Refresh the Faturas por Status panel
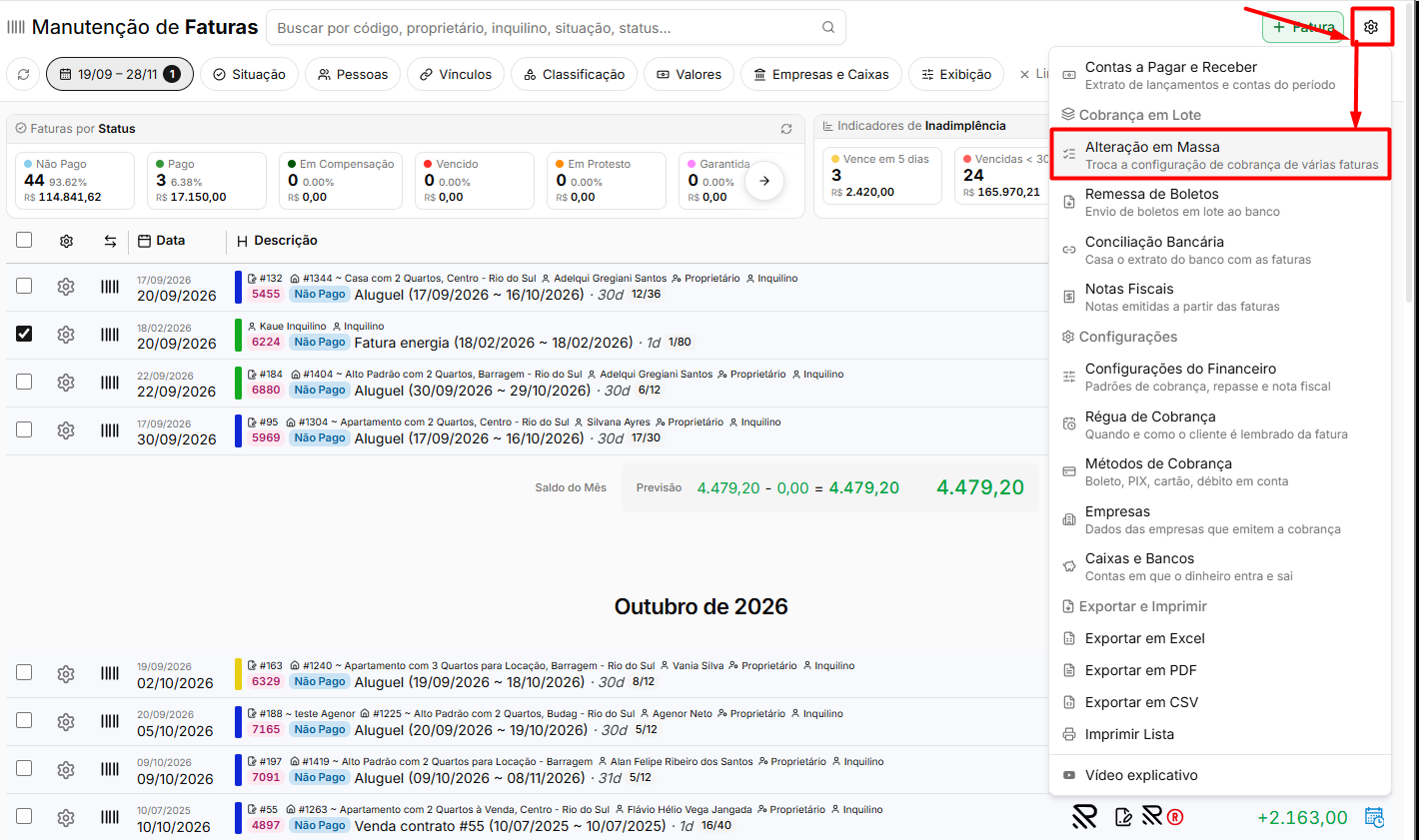 click(x=786, y=129)
